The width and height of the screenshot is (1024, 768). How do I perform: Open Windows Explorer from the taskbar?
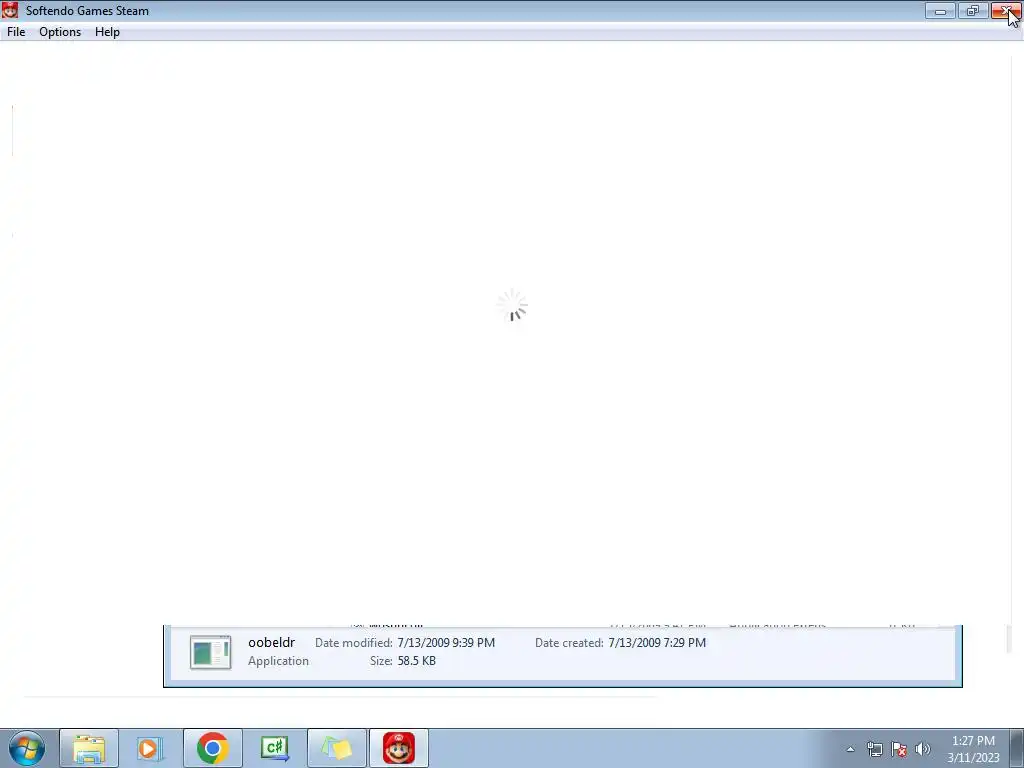[x=89, y=748]
